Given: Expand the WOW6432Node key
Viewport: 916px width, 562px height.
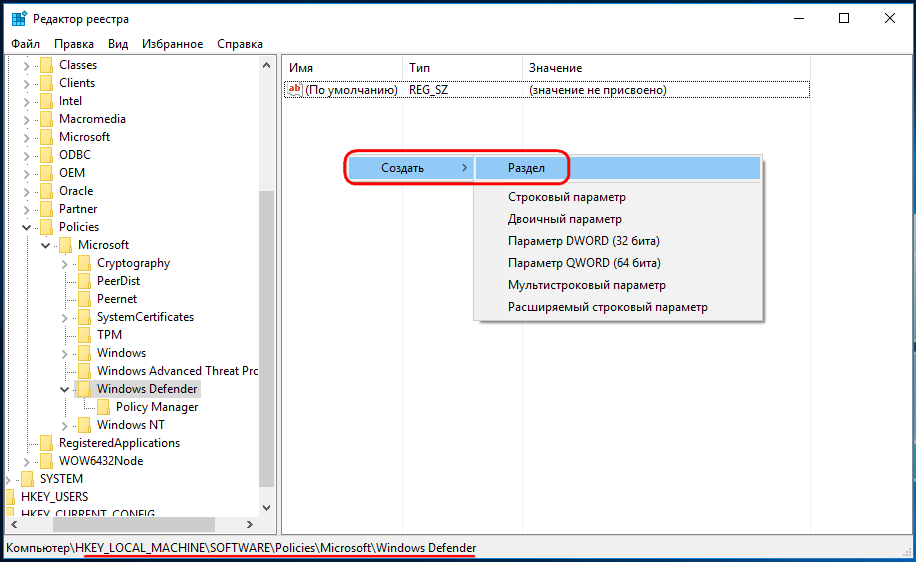Looking at the screenshot, I should (26, 462).
